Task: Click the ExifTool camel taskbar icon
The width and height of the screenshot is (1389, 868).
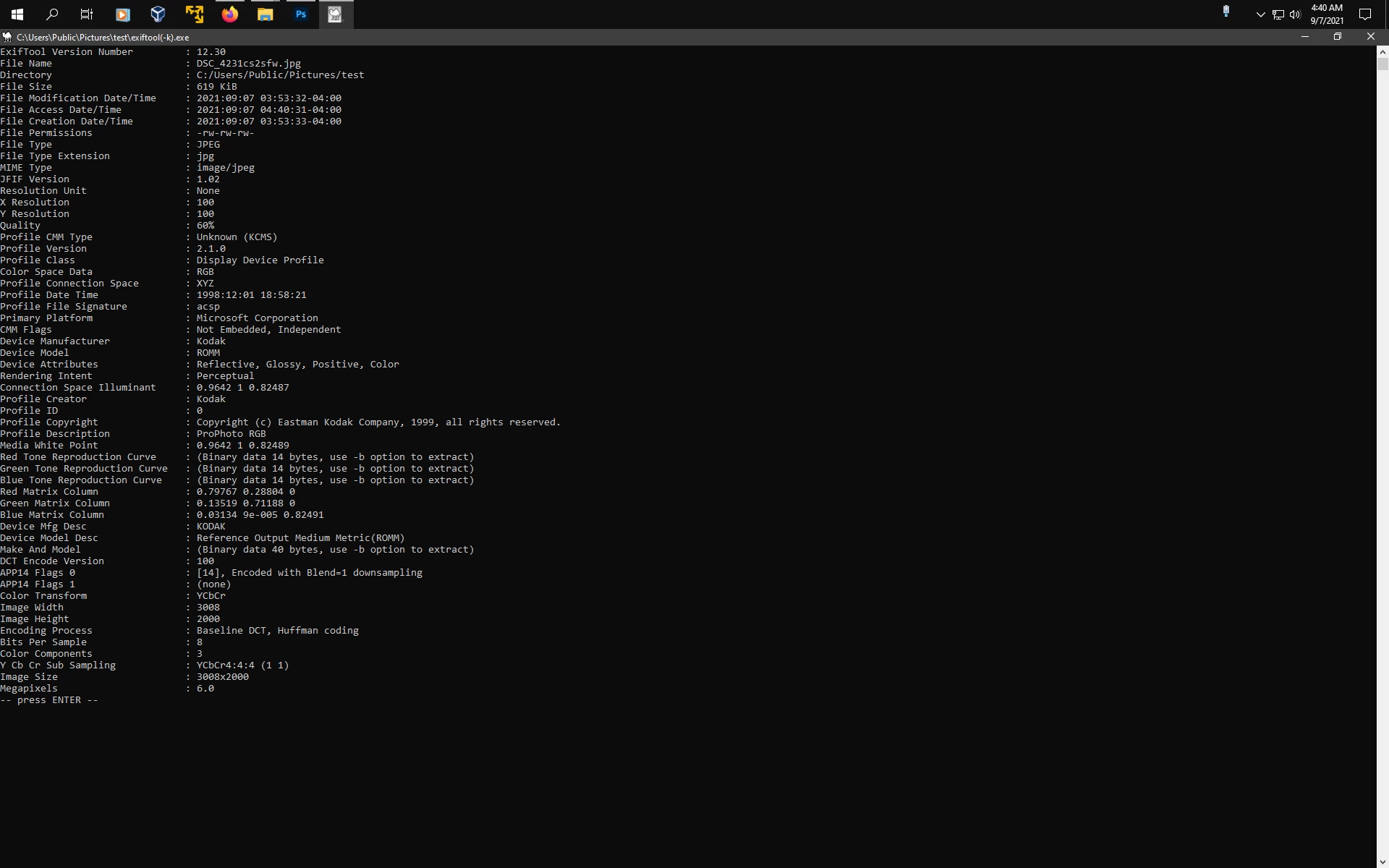Action: click(335, 14)
